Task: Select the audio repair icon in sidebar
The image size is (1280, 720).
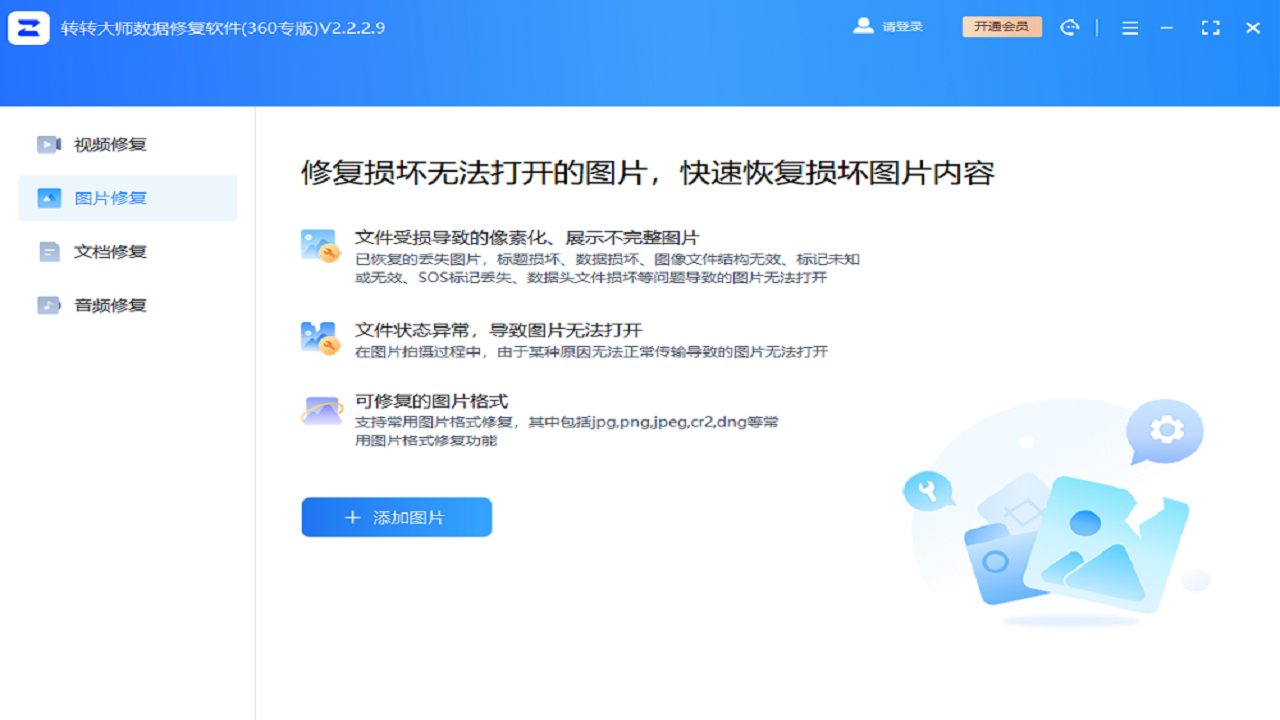Action: (x=48, y=304)
